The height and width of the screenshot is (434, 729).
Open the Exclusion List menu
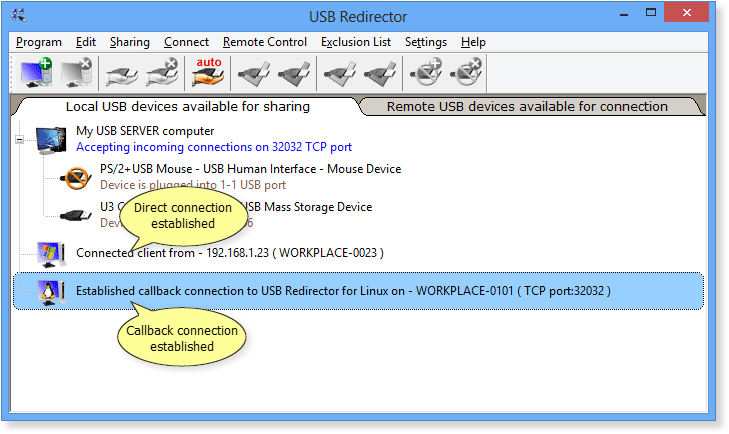pyautogui.click(x=356, y=42)
